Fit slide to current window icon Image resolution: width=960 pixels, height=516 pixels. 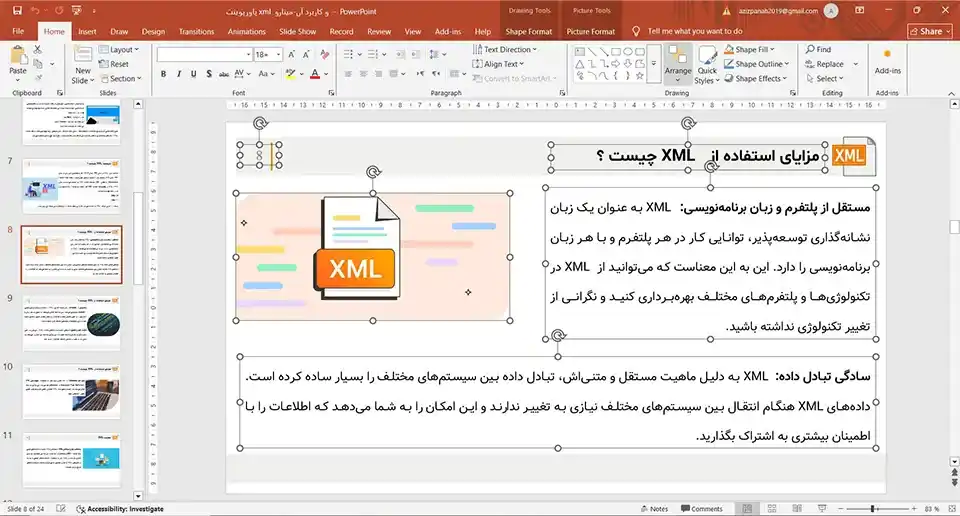[951, 509]
